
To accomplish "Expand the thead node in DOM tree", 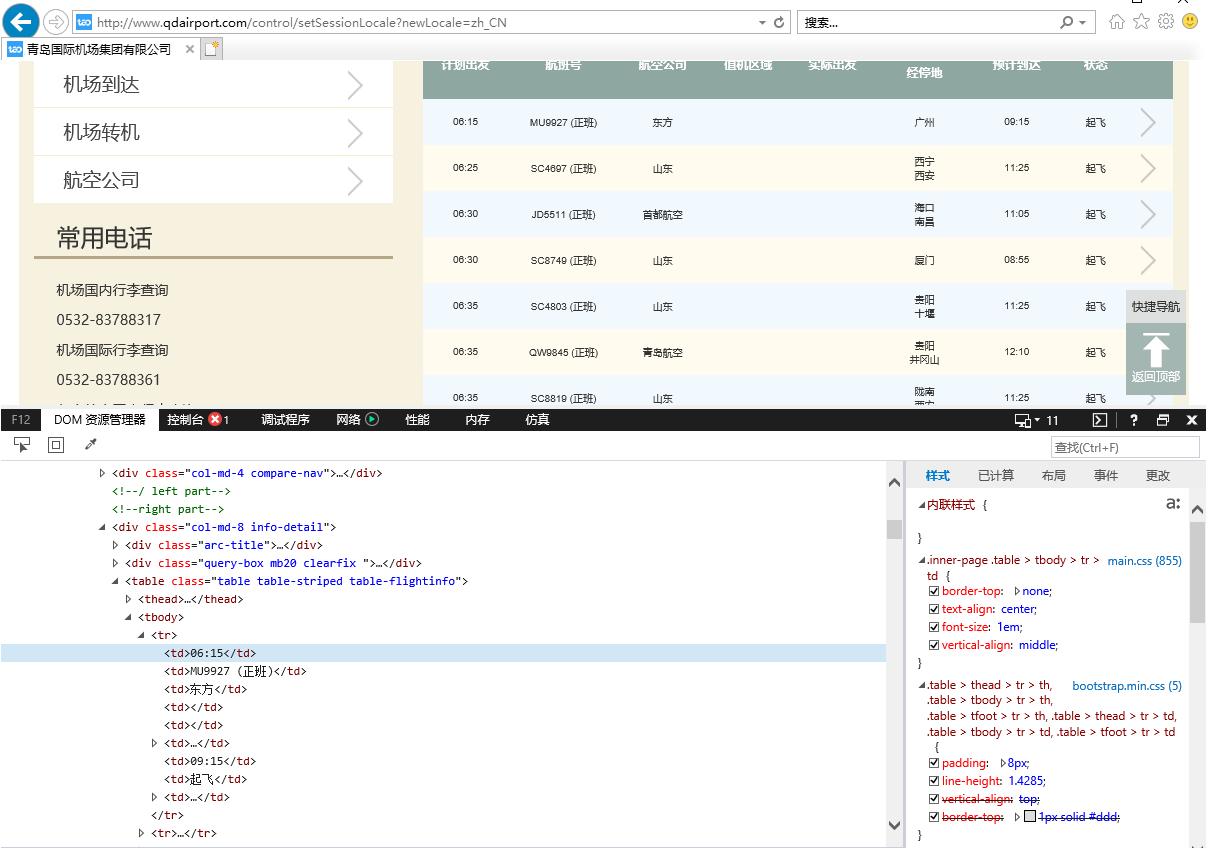I will 128,599.
